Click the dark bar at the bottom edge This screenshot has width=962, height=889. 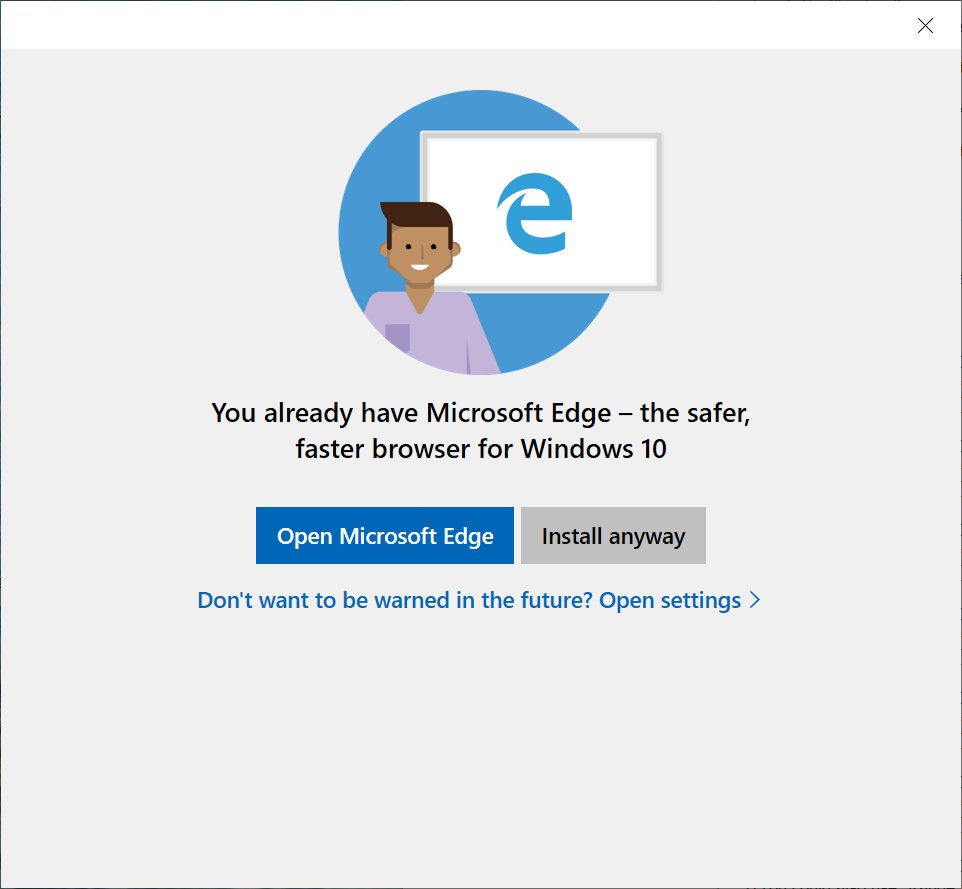(480, 885)
